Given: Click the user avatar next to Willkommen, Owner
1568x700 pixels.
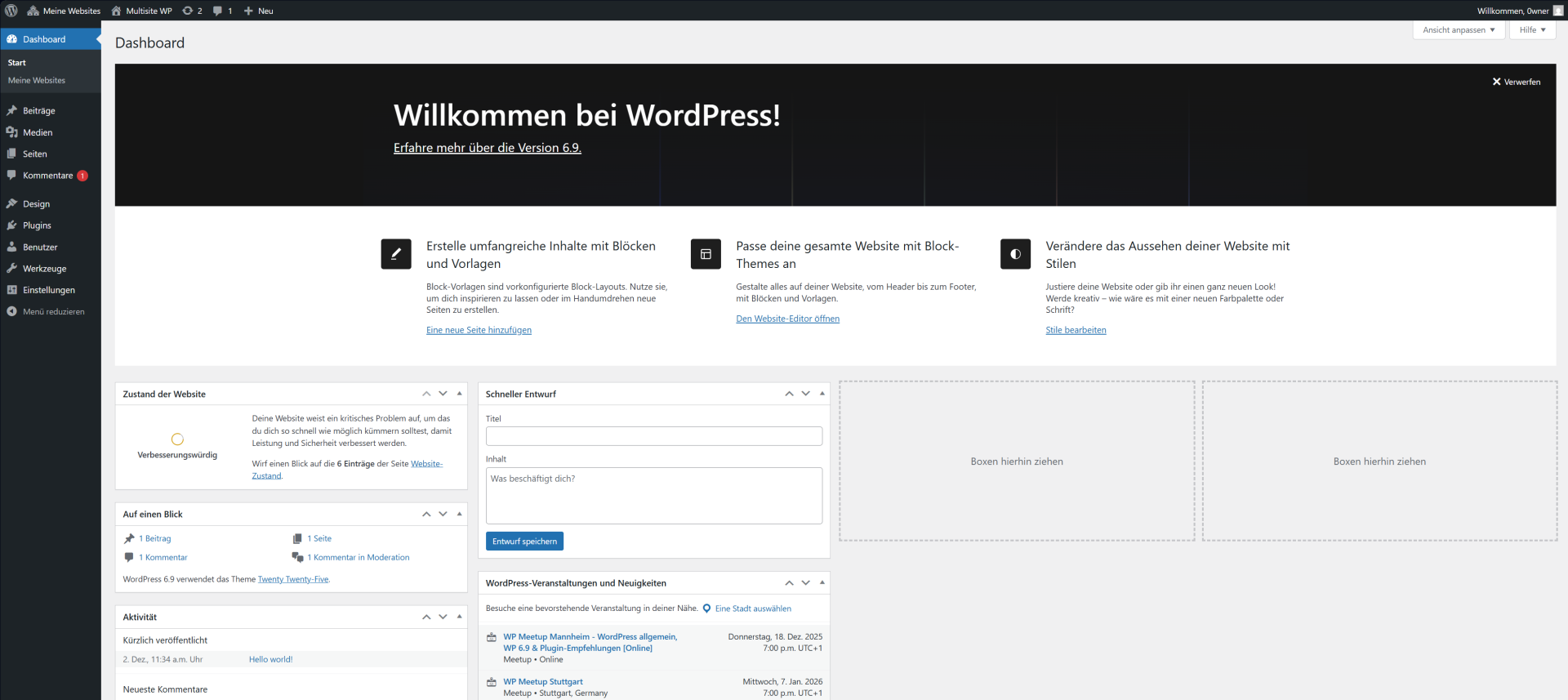Looking at the screenshot, I should [1558, 11].
